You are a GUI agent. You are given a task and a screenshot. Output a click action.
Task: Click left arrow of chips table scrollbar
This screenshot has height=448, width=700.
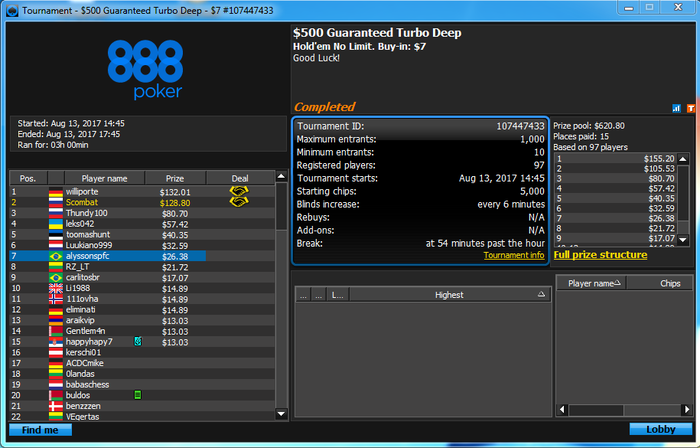(562, 410)
